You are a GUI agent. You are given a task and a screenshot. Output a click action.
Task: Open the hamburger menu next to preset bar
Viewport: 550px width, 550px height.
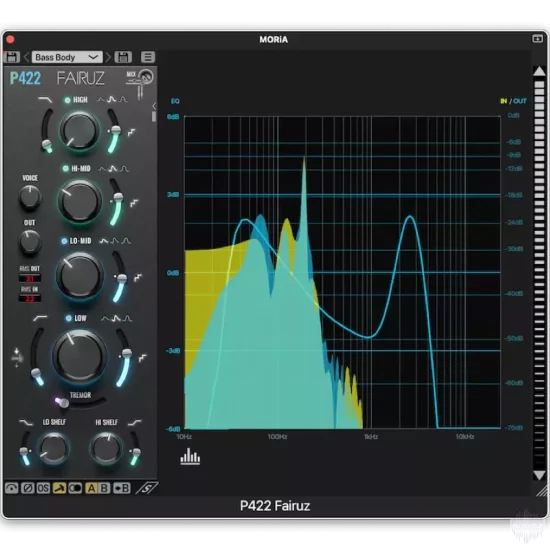148,57
